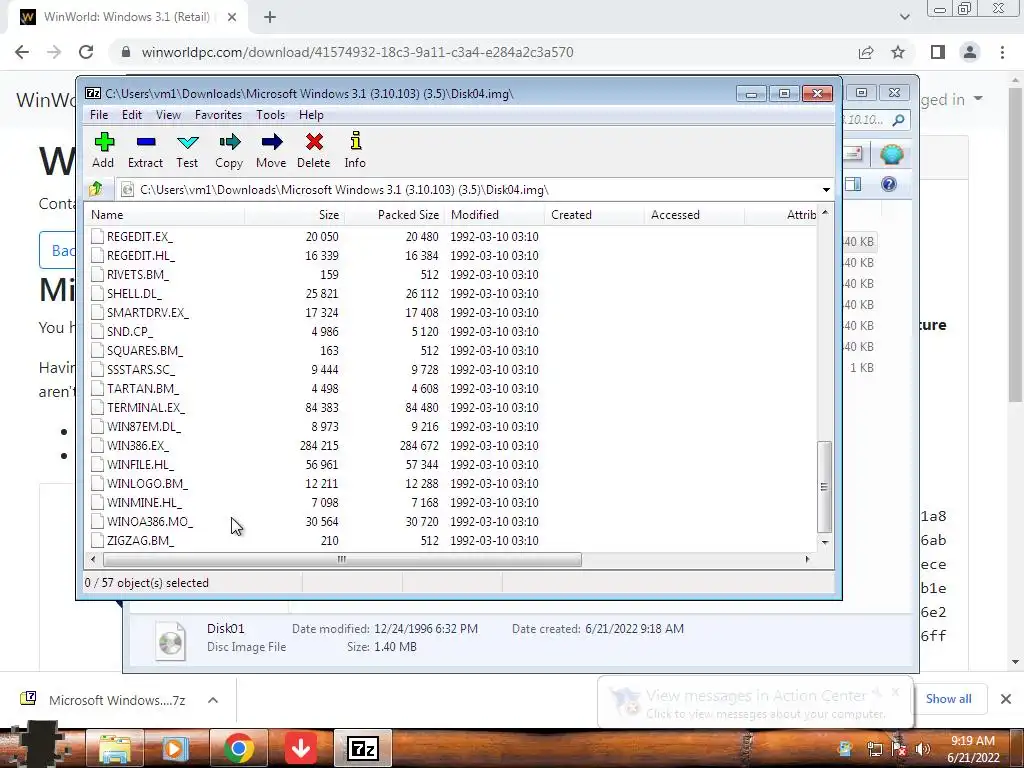This screenshot has width=1024, height=768.
Task: Sort by Packed Size column header
Action: 394,215
